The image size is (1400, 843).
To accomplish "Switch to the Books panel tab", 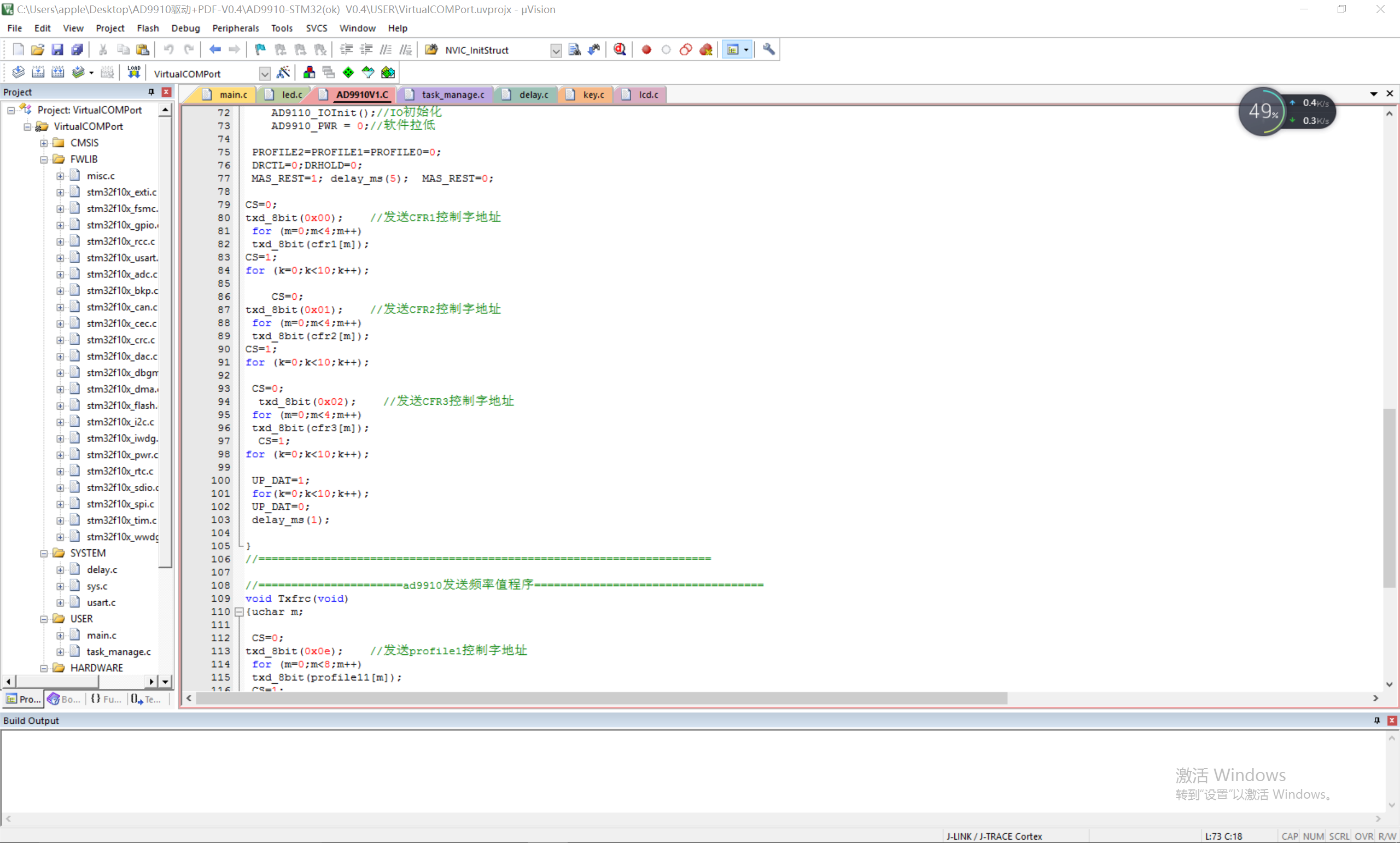I will coord(64,699).
